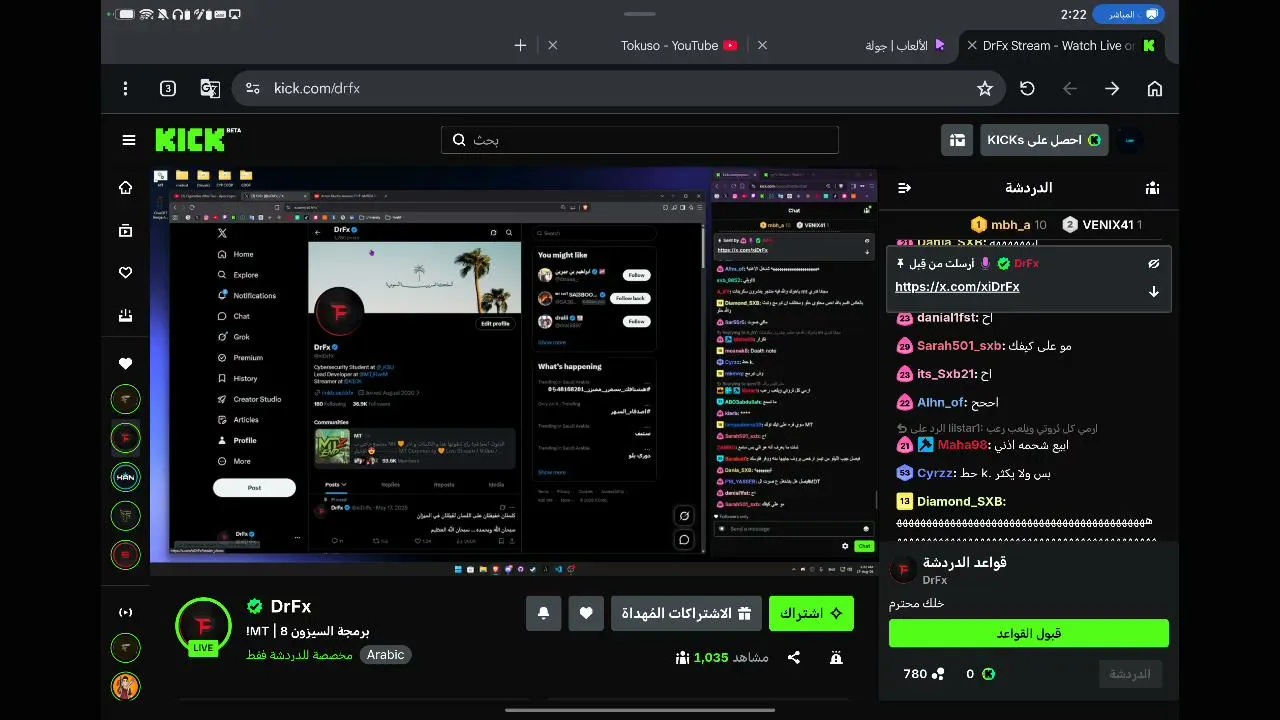Open the cartoon face channel avatar in sidebar
This screenshot has height=720, width=1280.
pyautogui.click(x=125, y=687)
